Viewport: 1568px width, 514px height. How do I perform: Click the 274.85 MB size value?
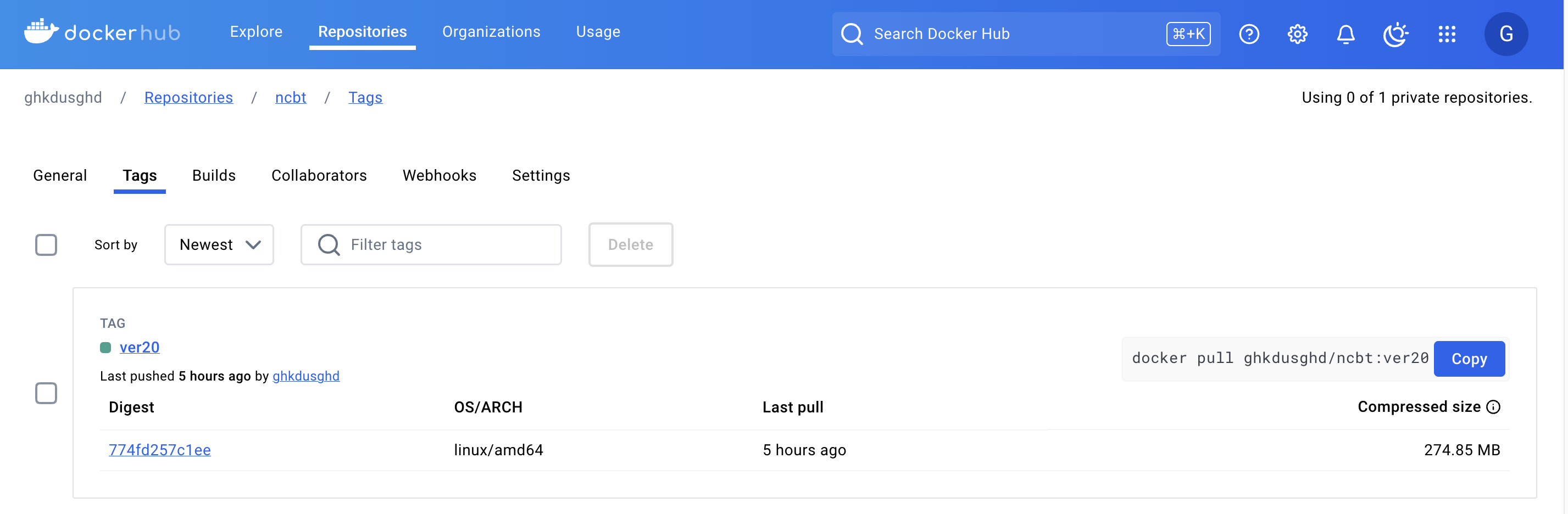click(x=1461, y=450)
